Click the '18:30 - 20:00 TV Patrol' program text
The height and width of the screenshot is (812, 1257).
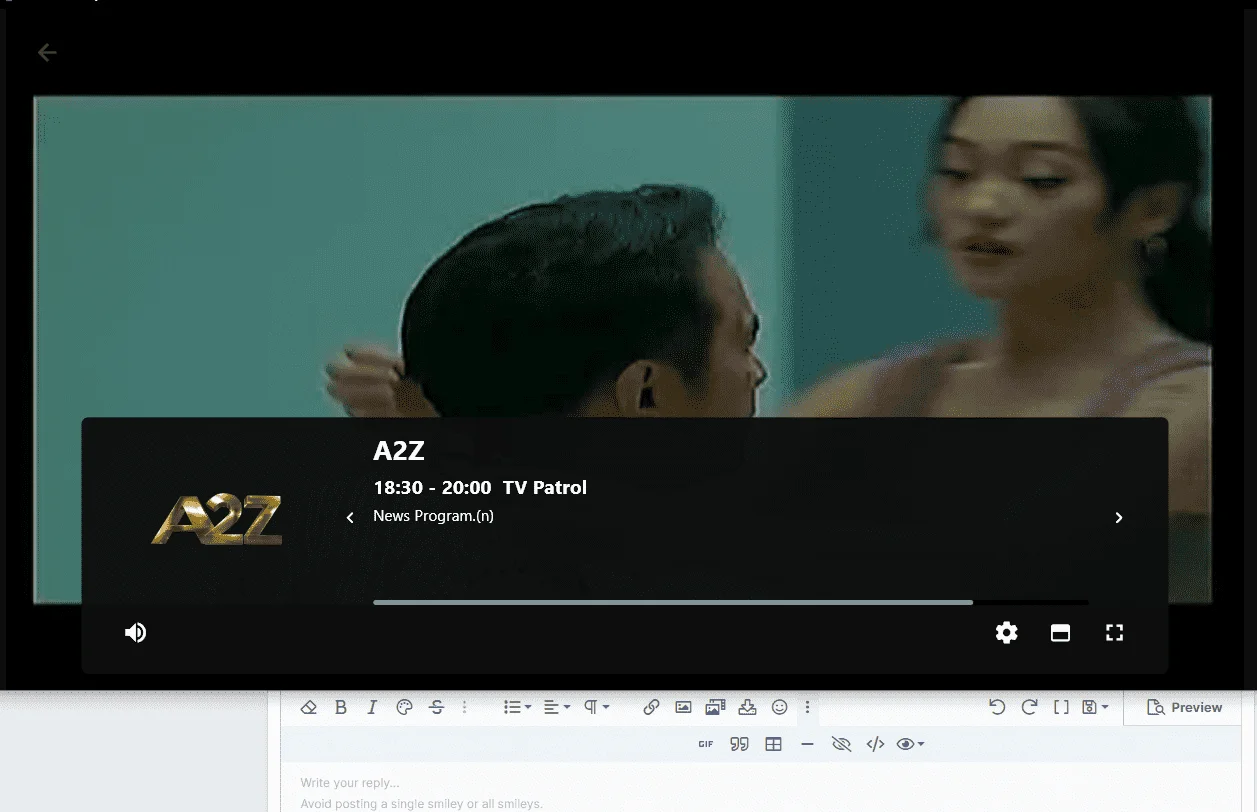480,488
